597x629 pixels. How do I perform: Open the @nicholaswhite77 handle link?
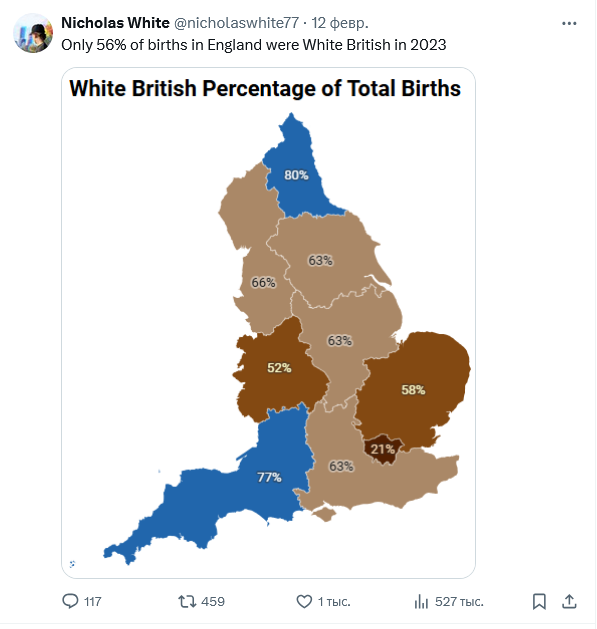[x=236, y=23]
